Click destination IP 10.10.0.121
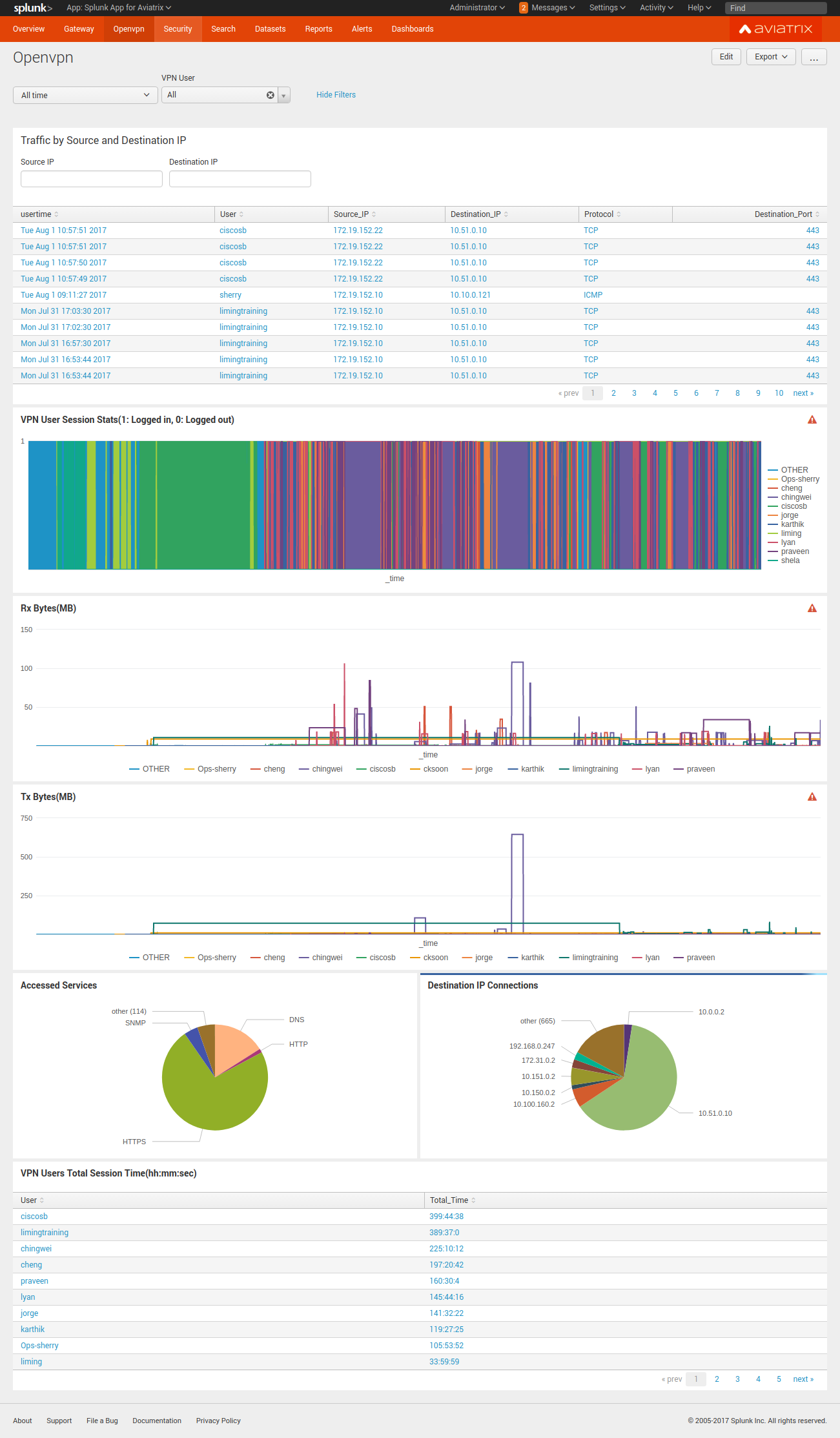Screen dimensions: 840x1438 click(x=471, y=295)
